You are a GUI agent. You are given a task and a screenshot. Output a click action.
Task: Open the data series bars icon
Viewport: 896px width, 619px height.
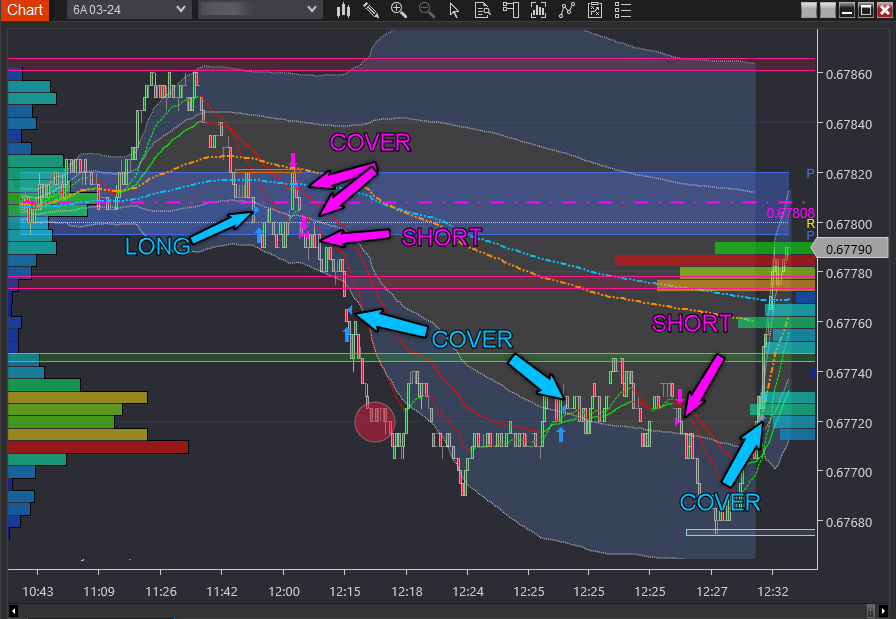click(538, 10)
